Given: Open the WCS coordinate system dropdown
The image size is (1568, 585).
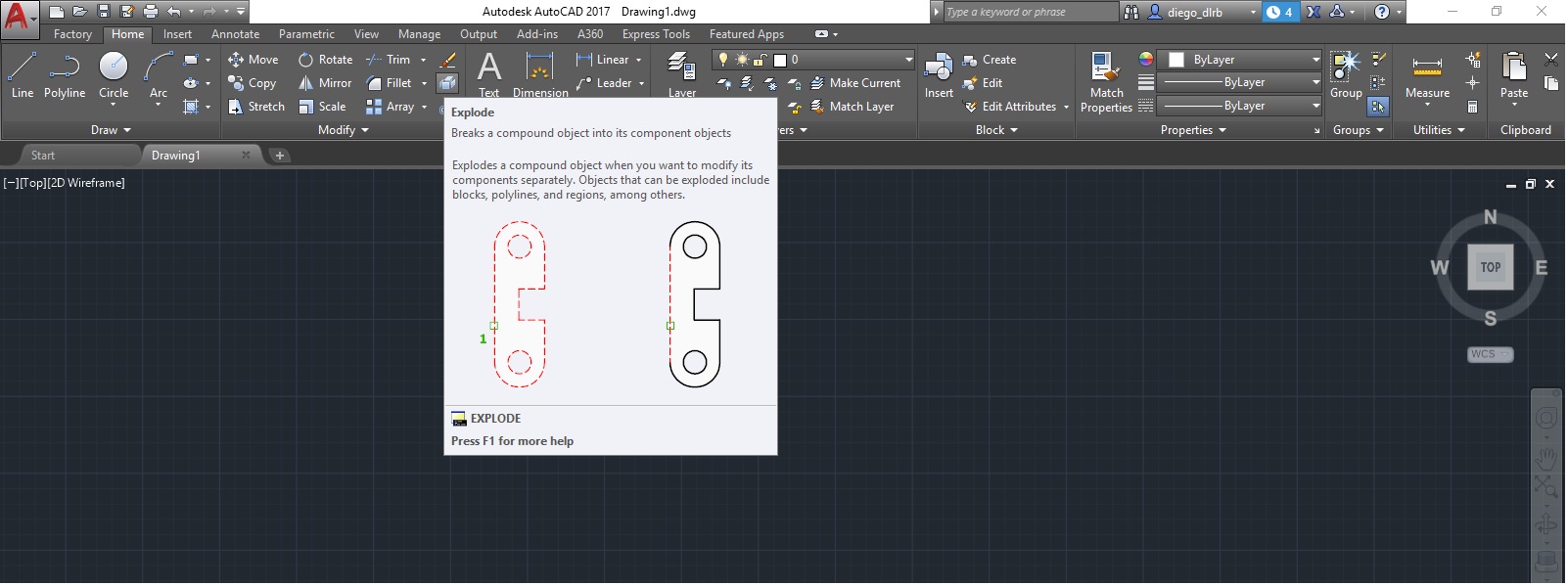Looking at the screenshot, I should (1490, 354).
